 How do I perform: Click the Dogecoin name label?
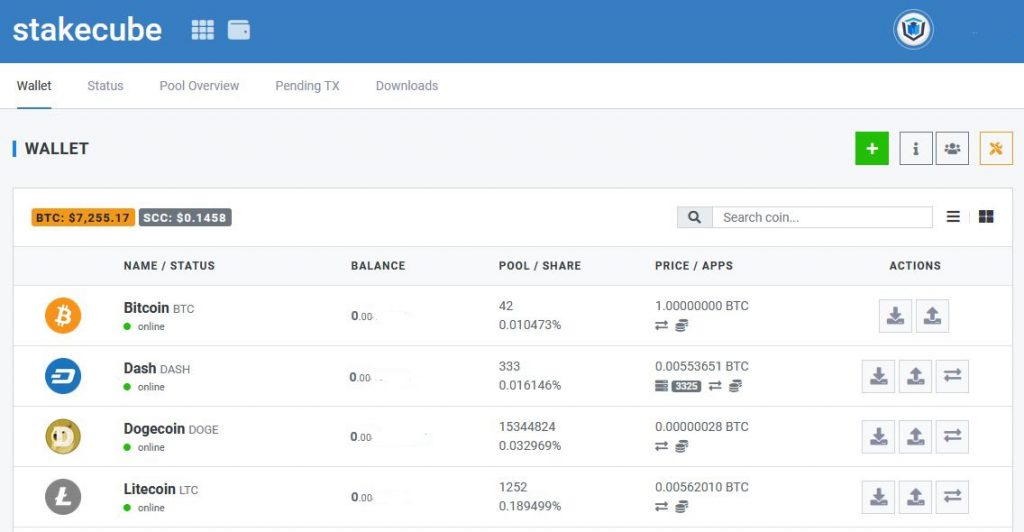click(154, 429)
